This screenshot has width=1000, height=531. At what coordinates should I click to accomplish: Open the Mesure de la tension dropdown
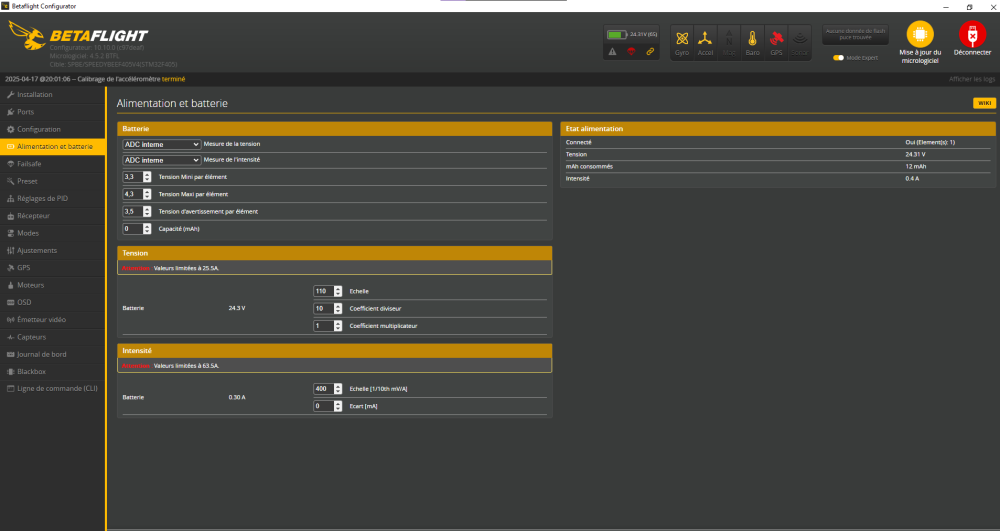click(x=161, y=144)
